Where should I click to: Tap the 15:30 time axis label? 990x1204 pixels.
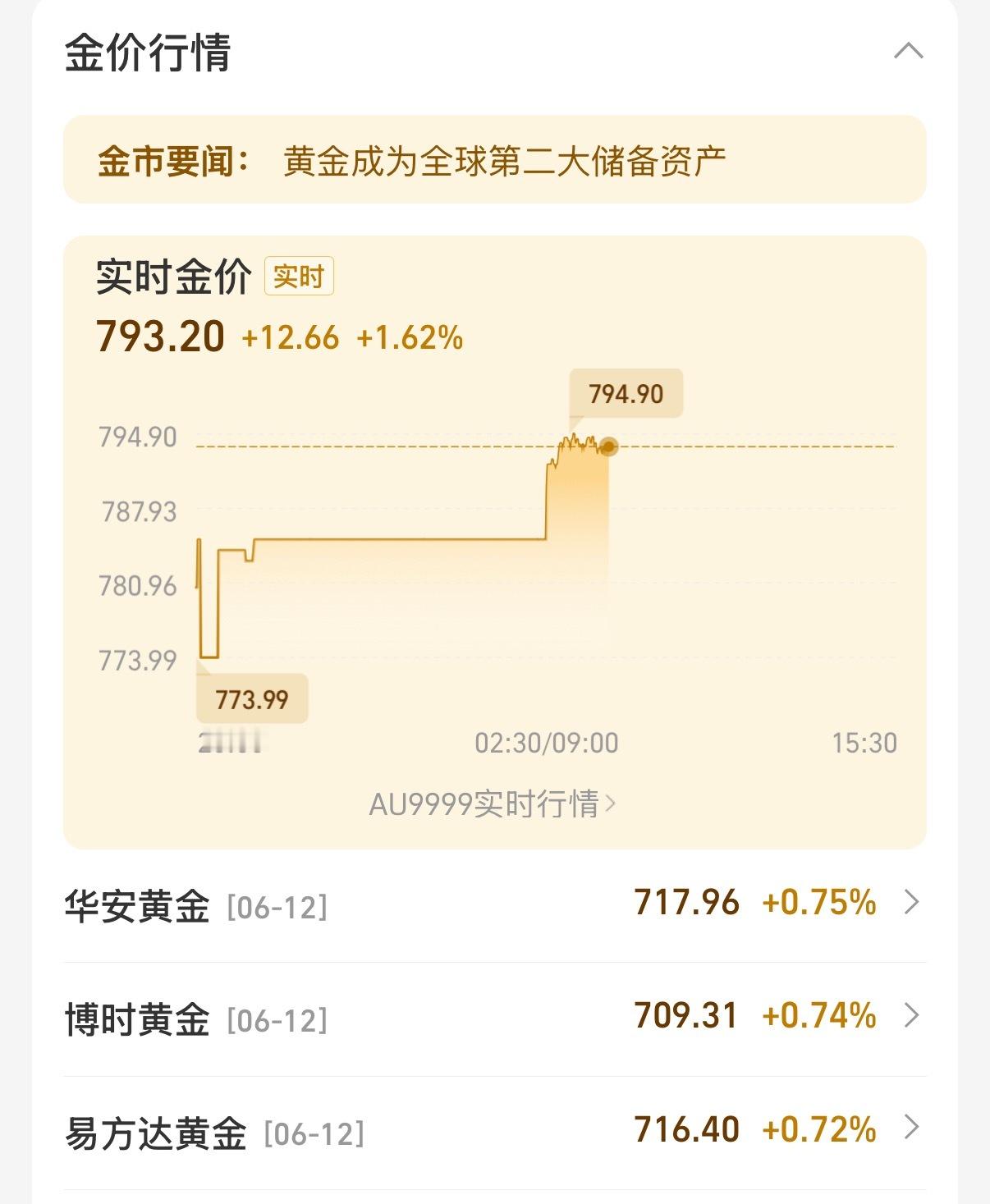click(x=864, y=744)
